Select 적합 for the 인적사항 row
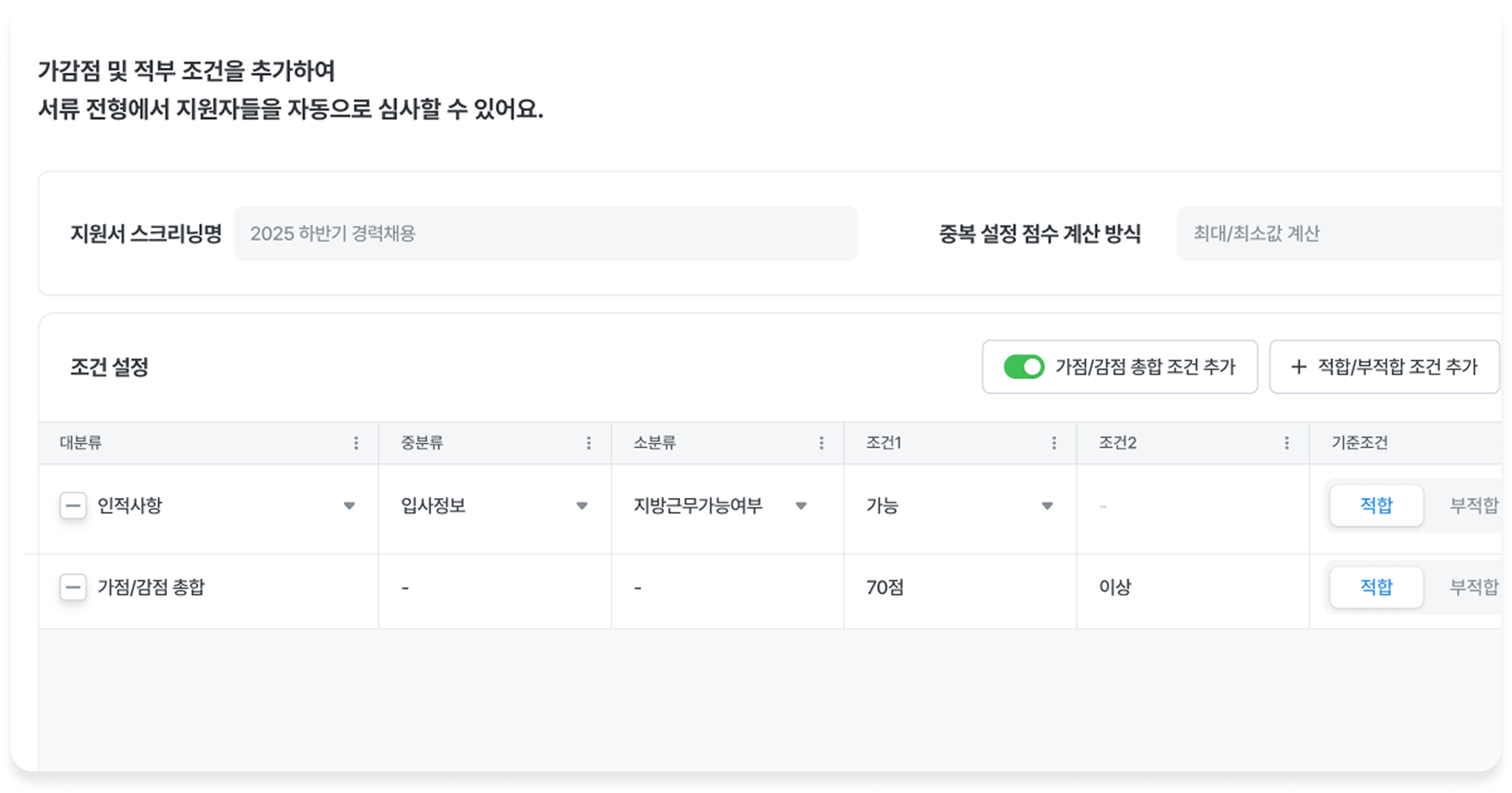Image resolution: width=1512 pixels, height=793 pixels. tap(1376, 505)
